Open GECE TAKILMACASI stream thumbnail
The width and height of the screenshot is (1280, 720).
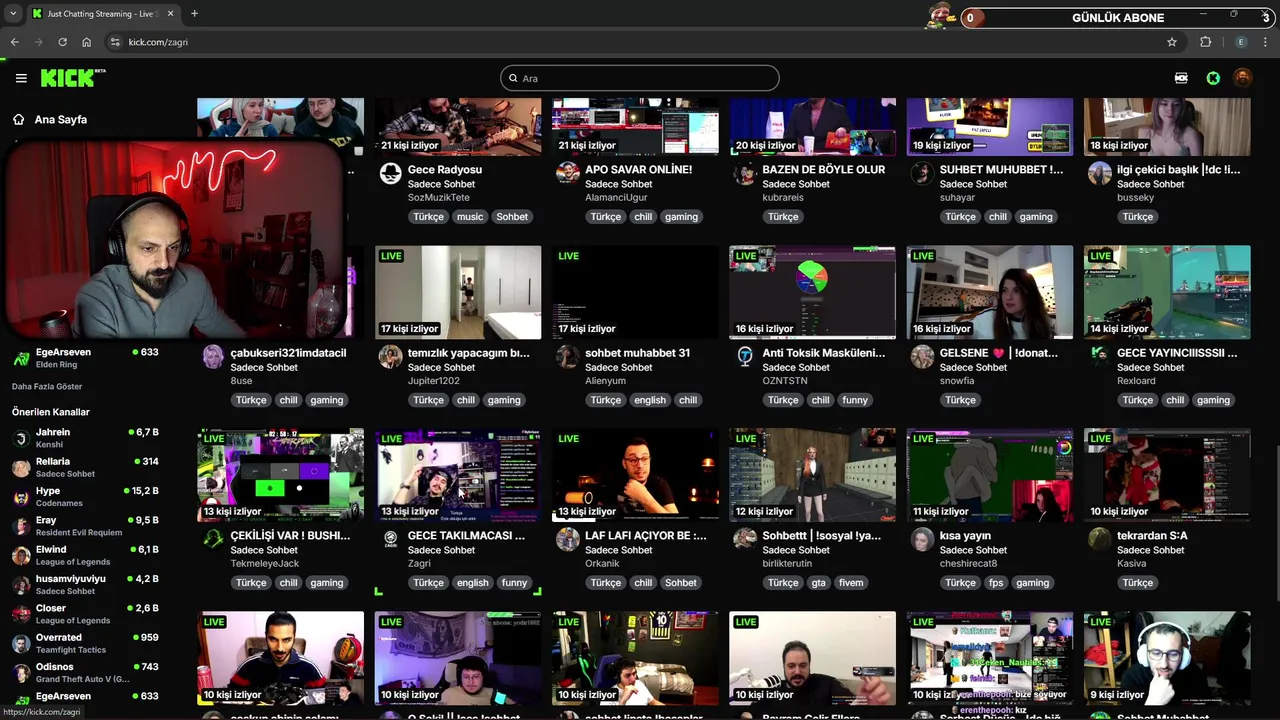coord(458,475)
